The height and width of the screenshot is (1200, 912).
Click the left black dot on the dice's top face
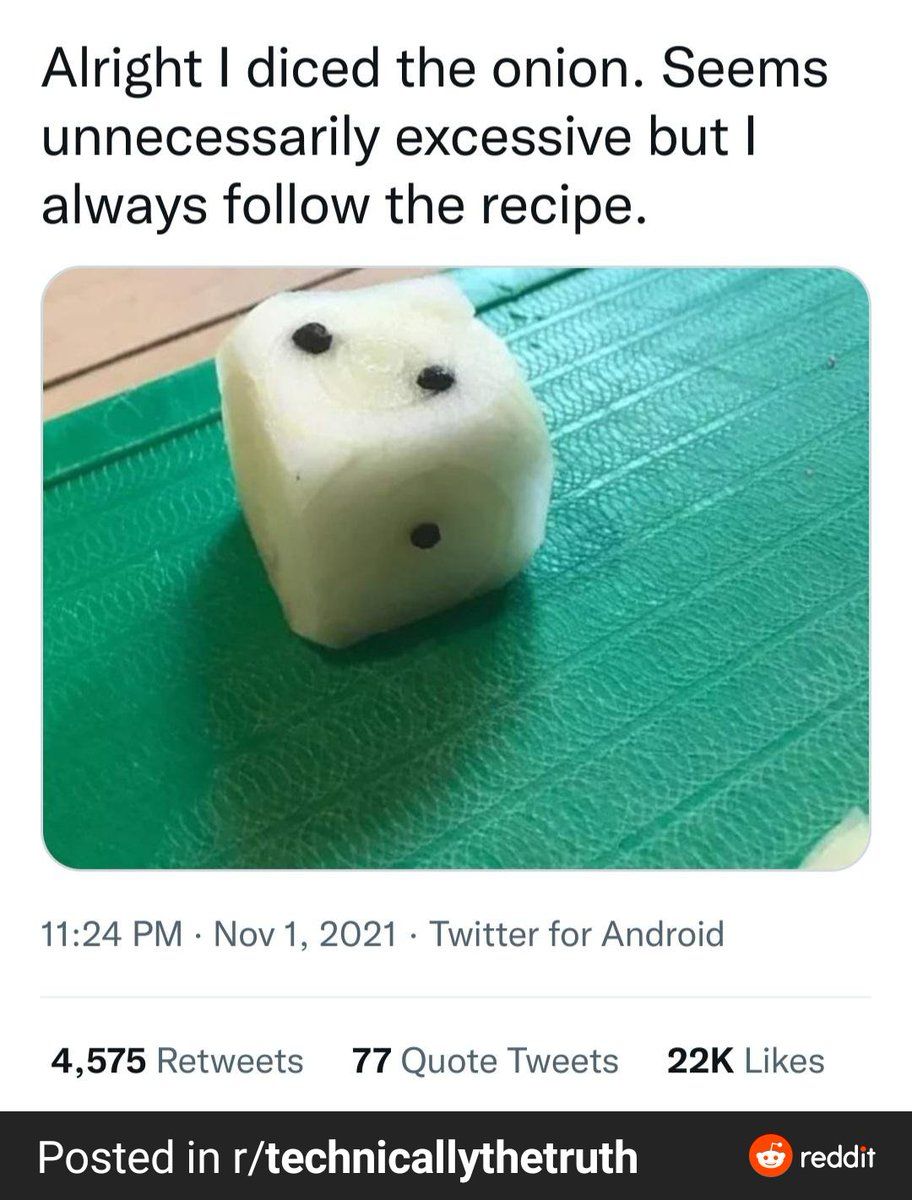tap(313, 337)
